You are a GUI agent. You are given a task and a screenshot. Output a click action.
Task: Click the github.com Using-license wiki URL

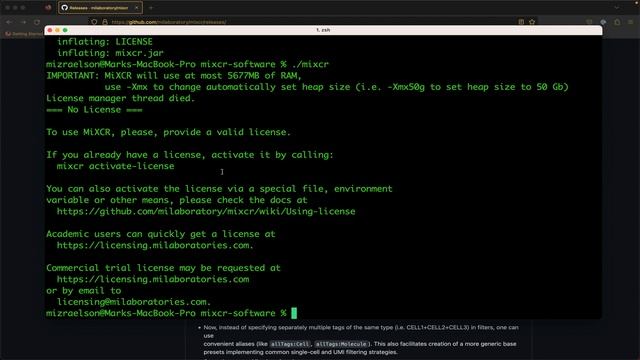206,211
